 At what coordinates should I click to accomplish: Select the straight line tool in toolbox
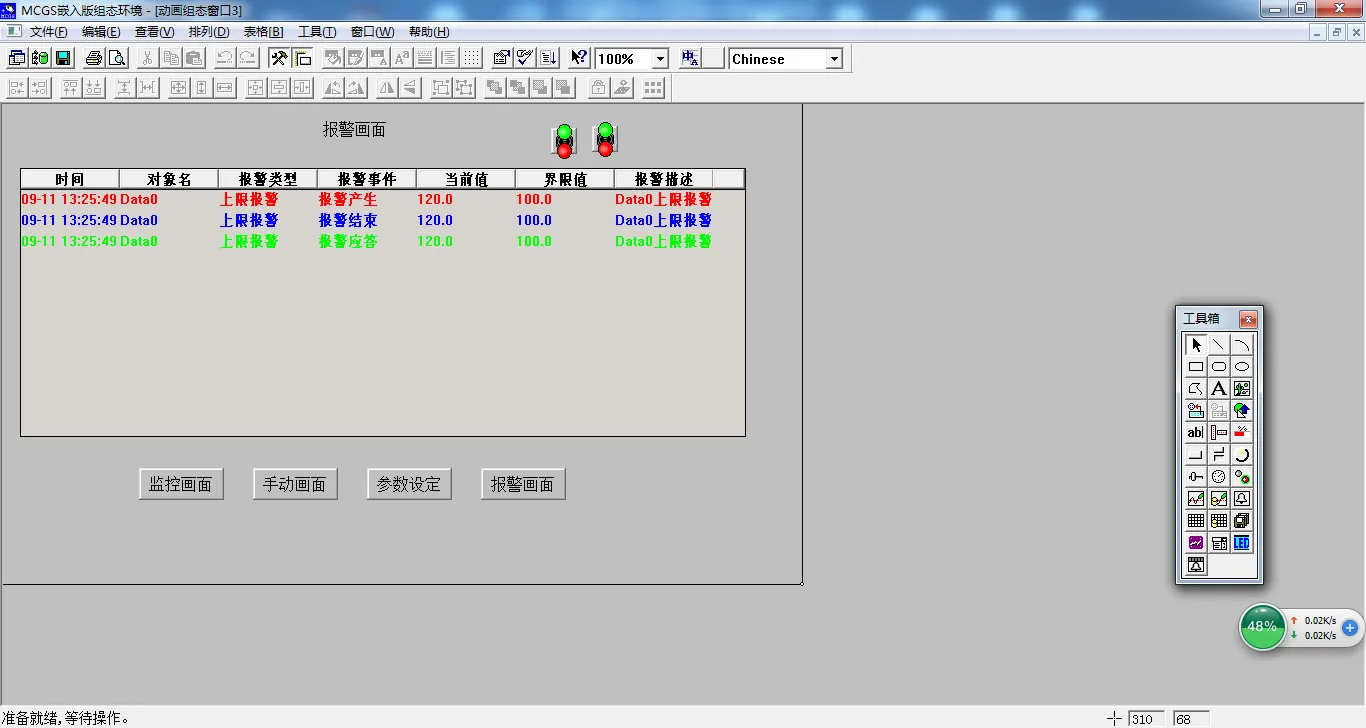1219,345
